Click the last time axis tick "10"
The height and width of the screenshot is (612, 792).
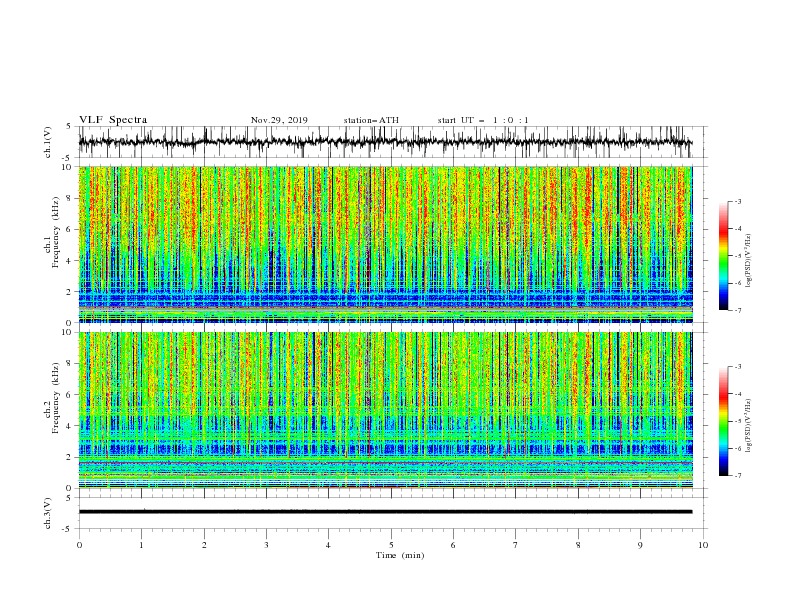(x=703, y=545)
